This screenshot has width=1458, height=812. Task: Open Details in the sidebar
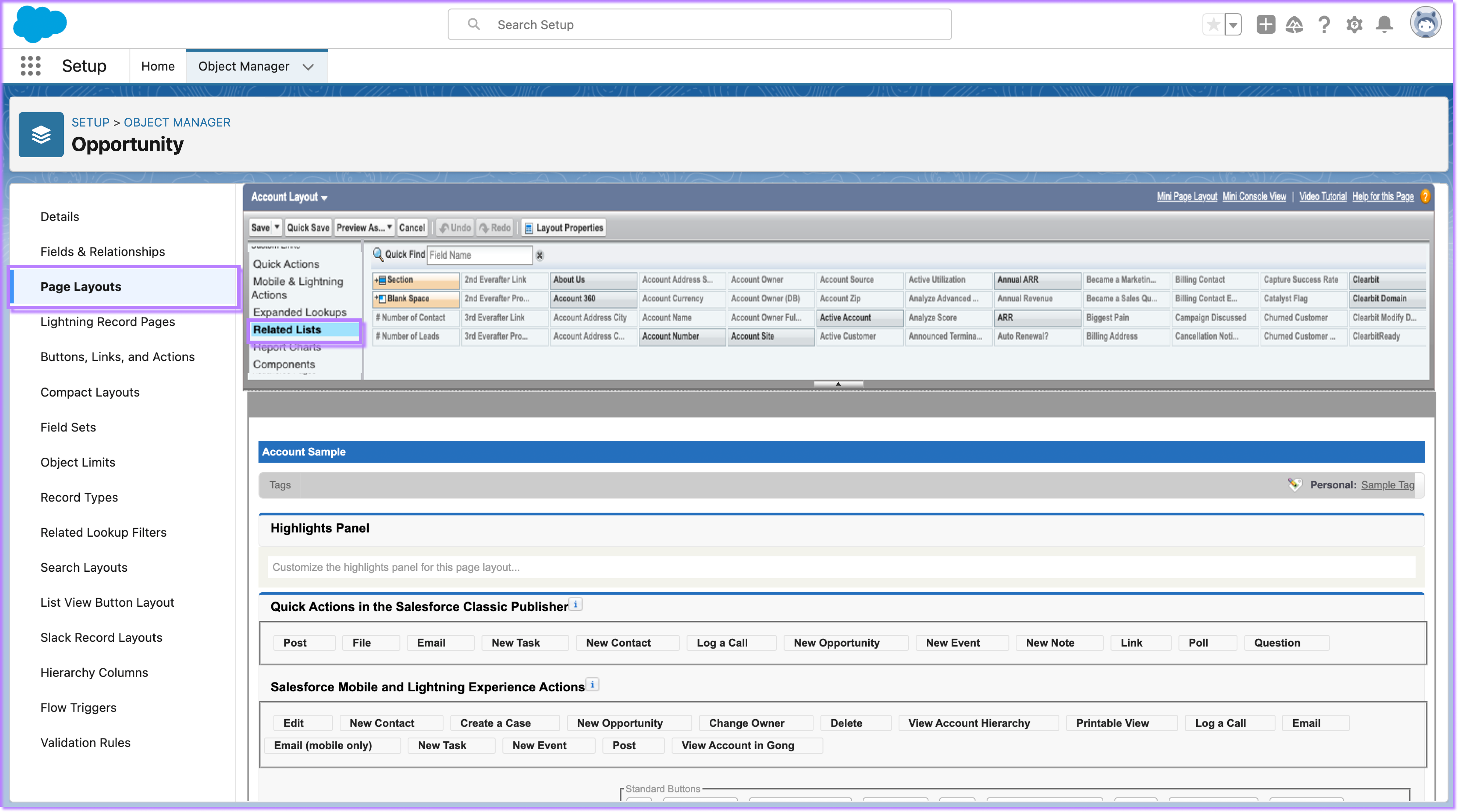pos(59,217)
